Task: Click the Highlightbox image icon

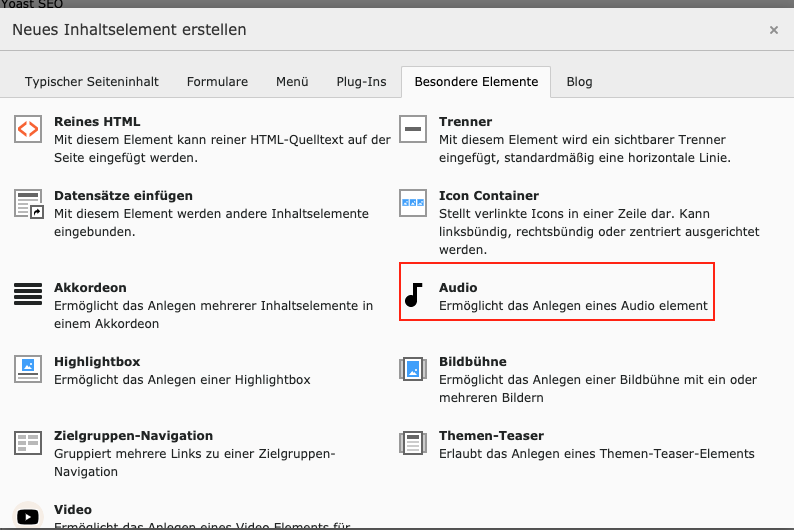Action: point(28,368)
